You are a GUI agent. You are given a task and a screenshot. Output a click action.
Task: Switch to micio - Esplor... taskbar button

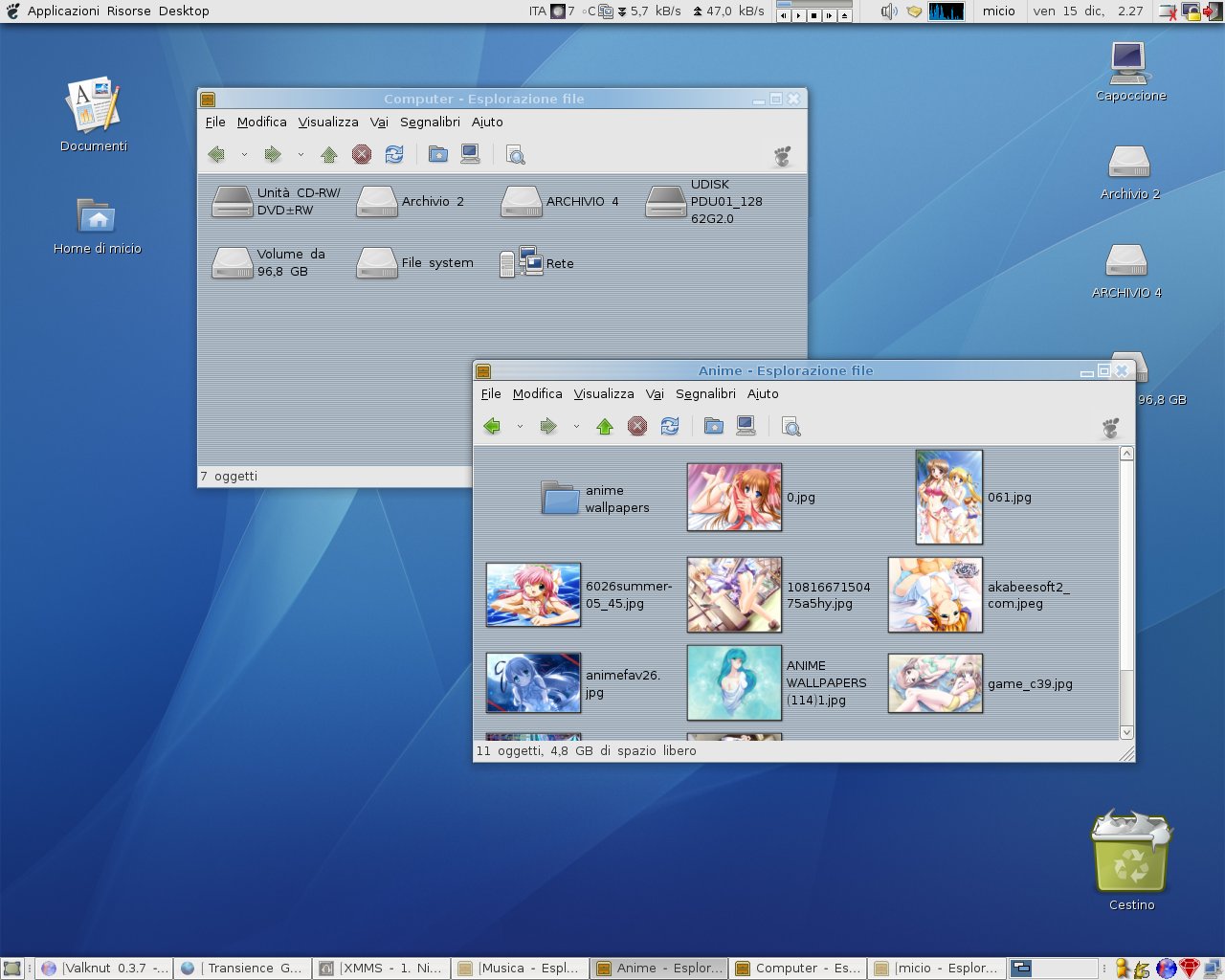click(936, 968)
